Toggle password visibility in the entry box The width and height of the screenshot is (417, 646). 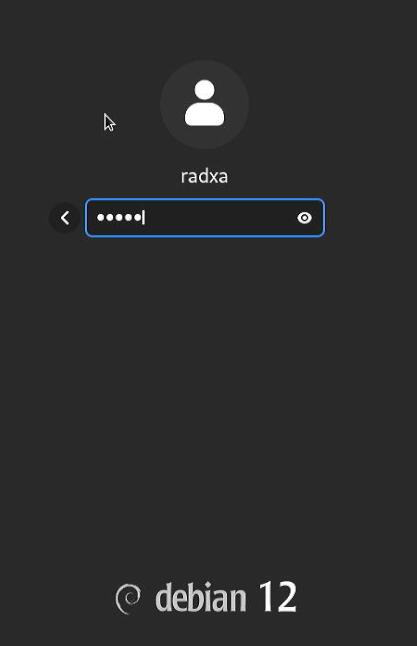pos(304,218)
